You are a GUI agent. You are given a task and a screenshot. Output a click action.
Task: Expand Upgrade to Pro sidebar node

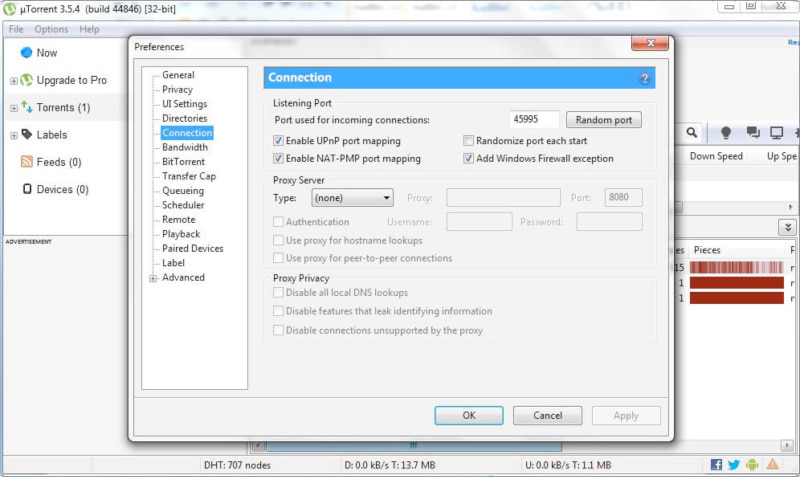tap(14, 81)
